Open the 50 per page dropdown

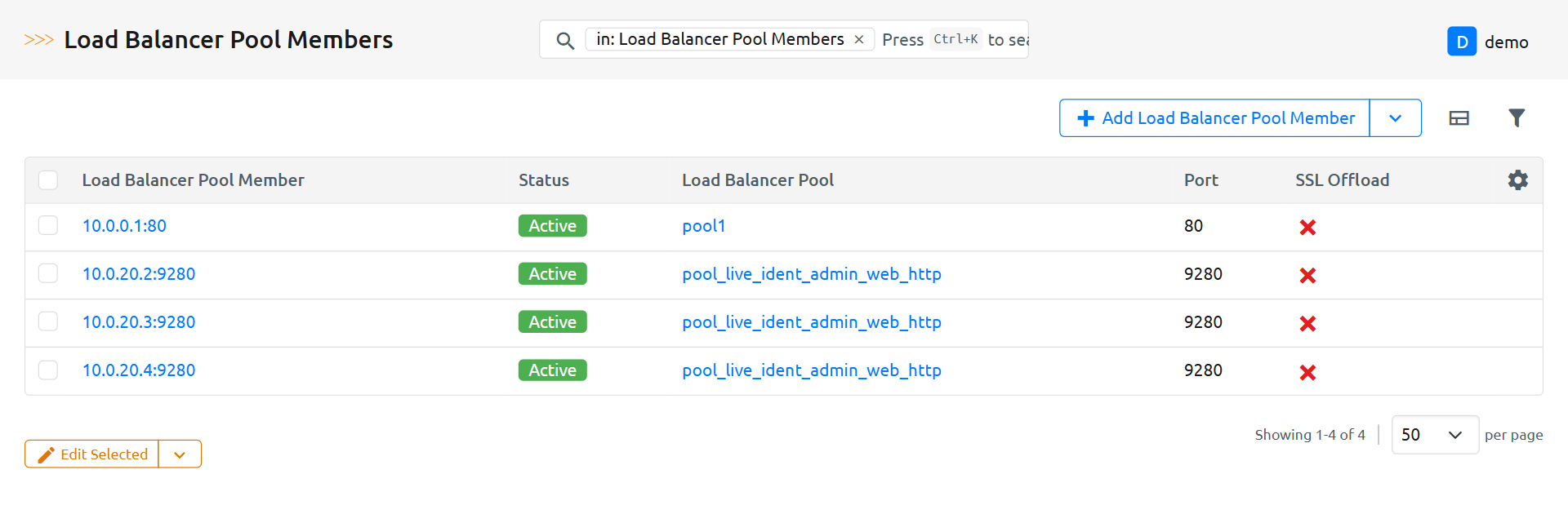coord(1434,435)
